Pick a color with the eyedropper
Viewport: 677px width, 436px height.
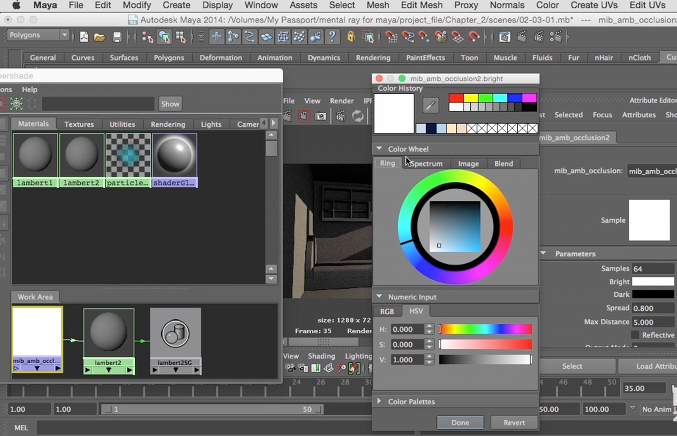(x=430, y=105)
